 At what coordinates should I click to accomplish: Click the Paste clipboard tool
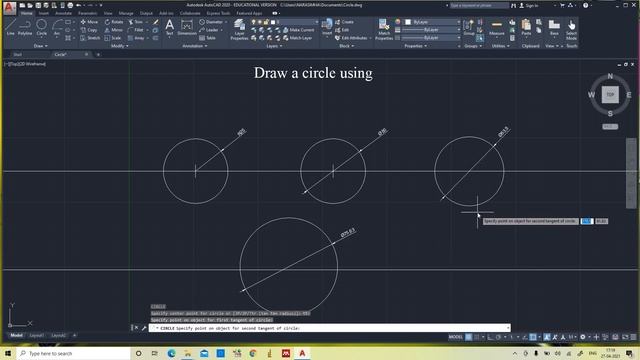[x=526, y=27]
